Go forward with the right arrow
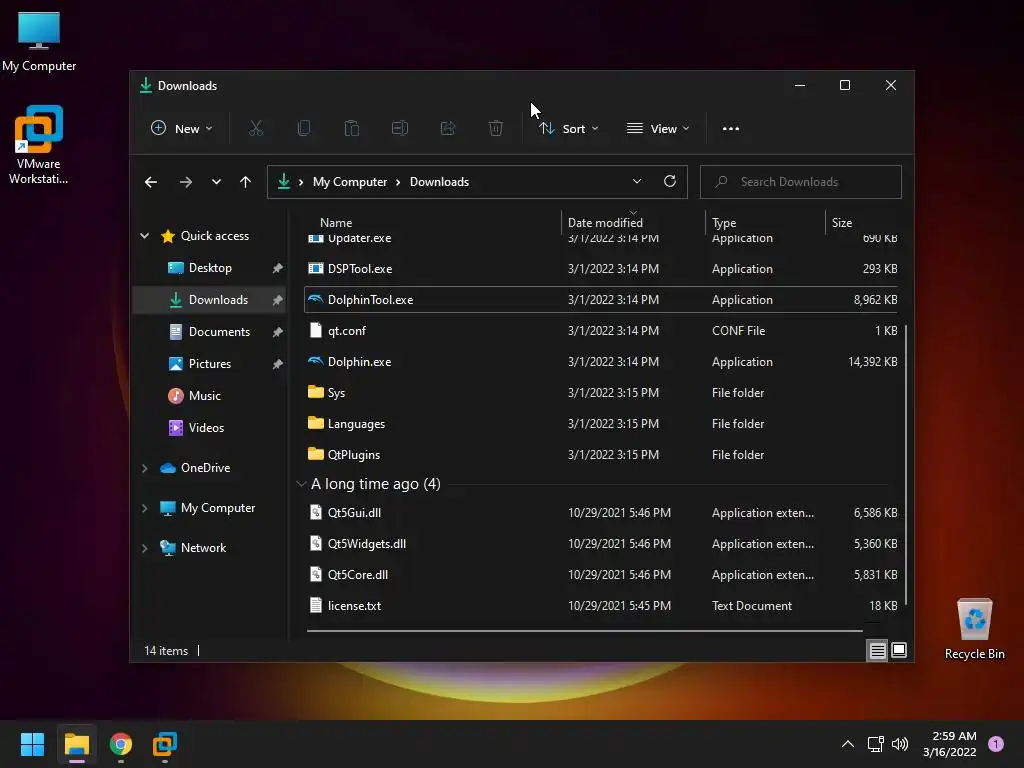The width and height of the screenshot is (1024, 768). (x=186, y=182)
